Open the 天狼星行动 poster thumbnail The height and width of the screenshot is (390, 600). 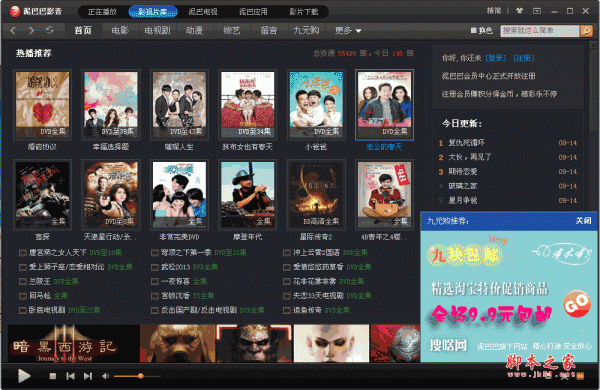click(111, 195)
